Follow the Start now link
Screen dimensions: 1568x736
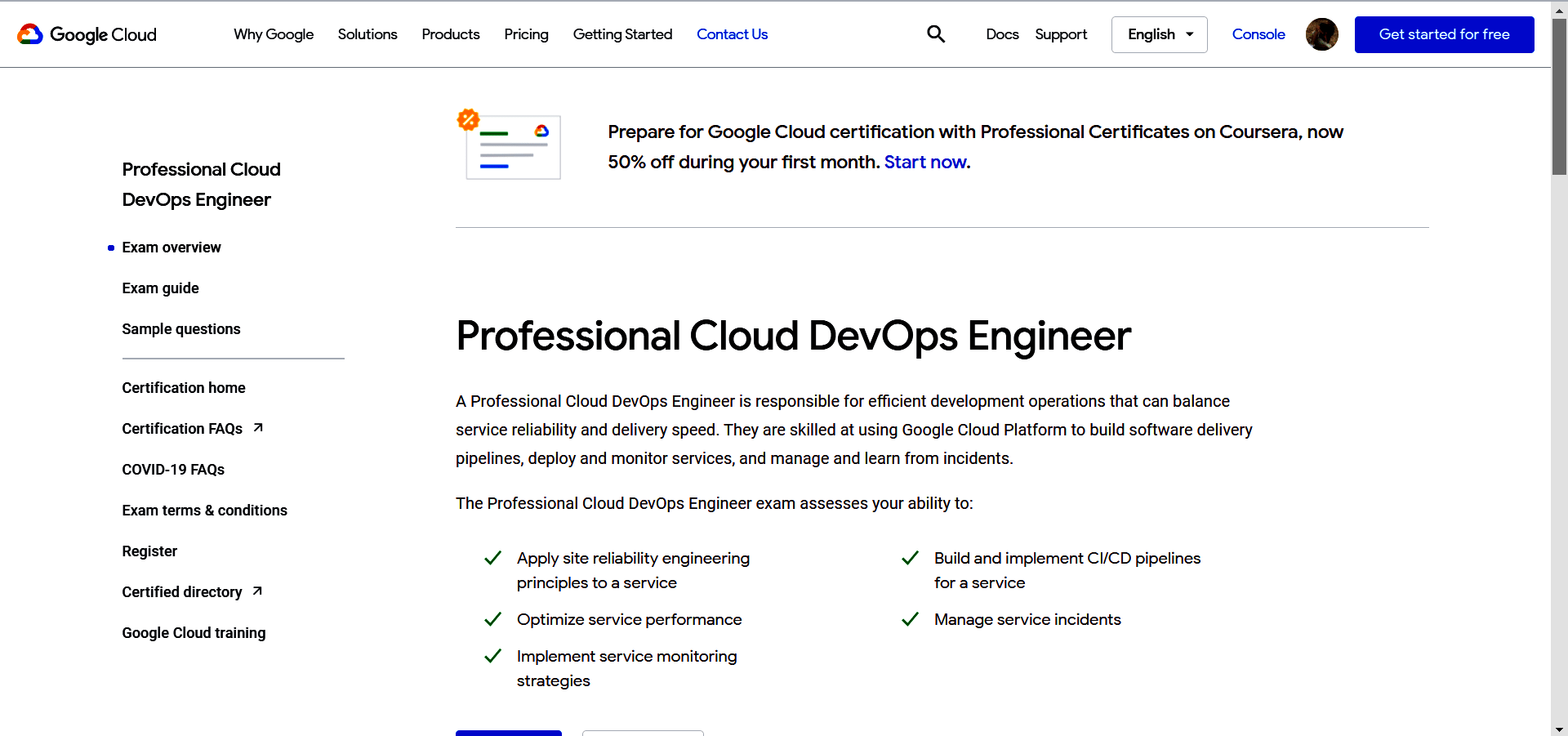(x=924, y=162)
